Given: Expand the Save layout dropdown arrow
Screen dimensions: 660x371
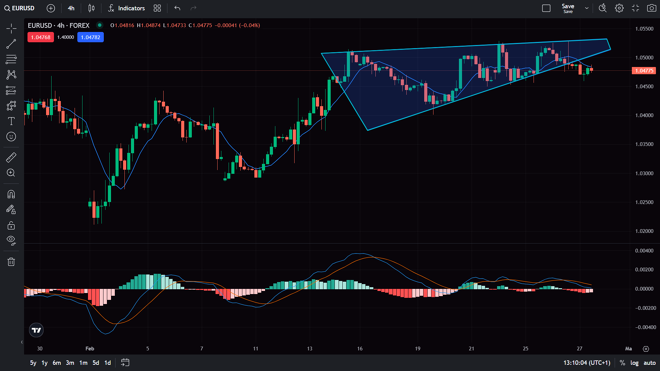Looking at the screenshot, I should click(x=586, y=8).
